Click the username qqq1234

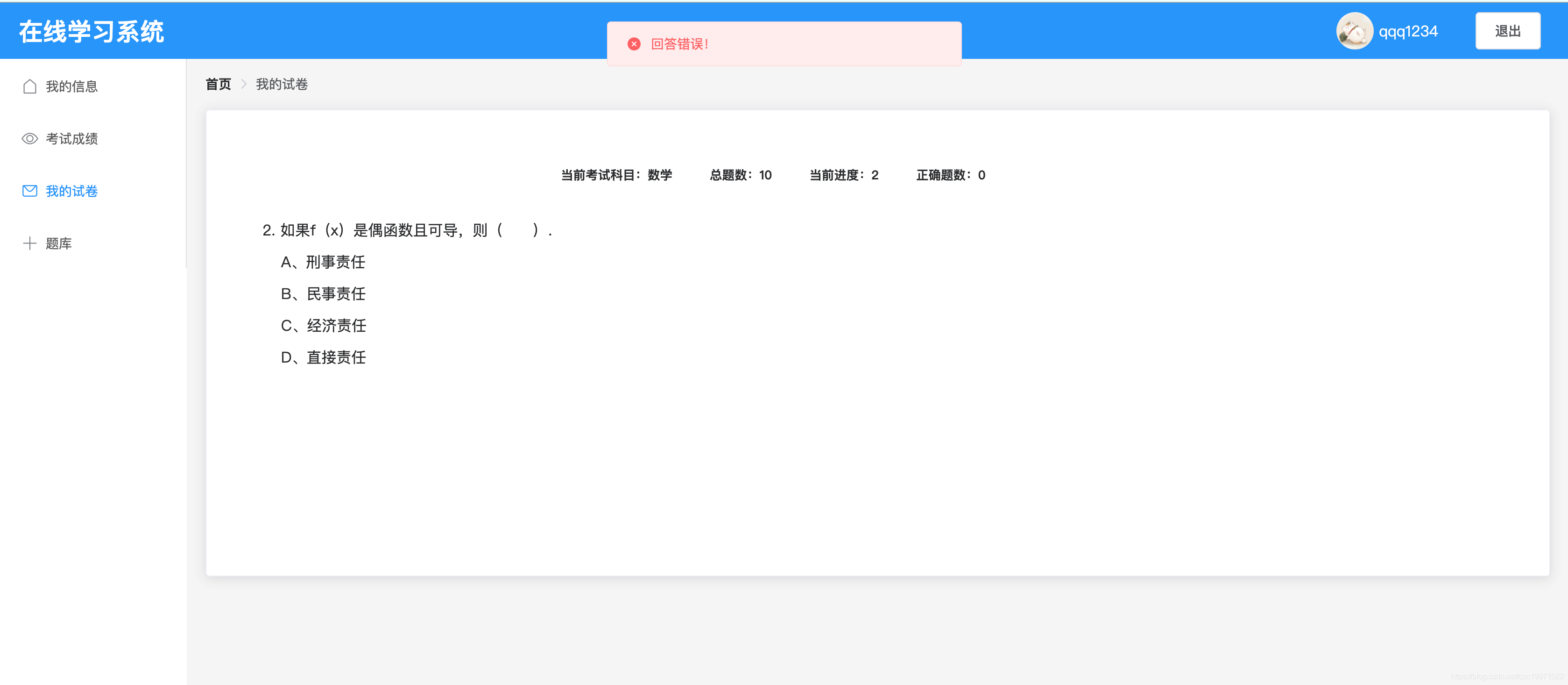tap(1408, 31)
